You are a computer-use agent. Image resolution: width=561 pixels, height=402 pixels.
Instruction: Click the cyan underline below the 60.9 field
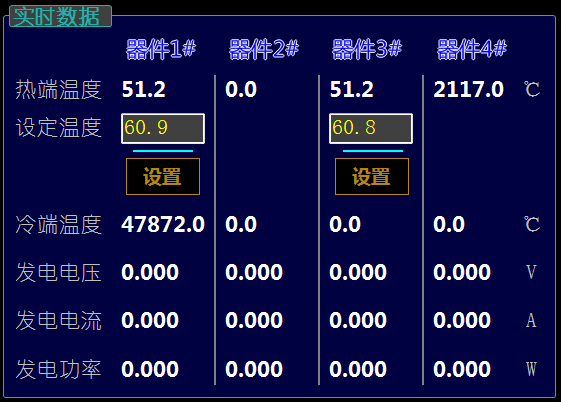(x=163, y=151)
